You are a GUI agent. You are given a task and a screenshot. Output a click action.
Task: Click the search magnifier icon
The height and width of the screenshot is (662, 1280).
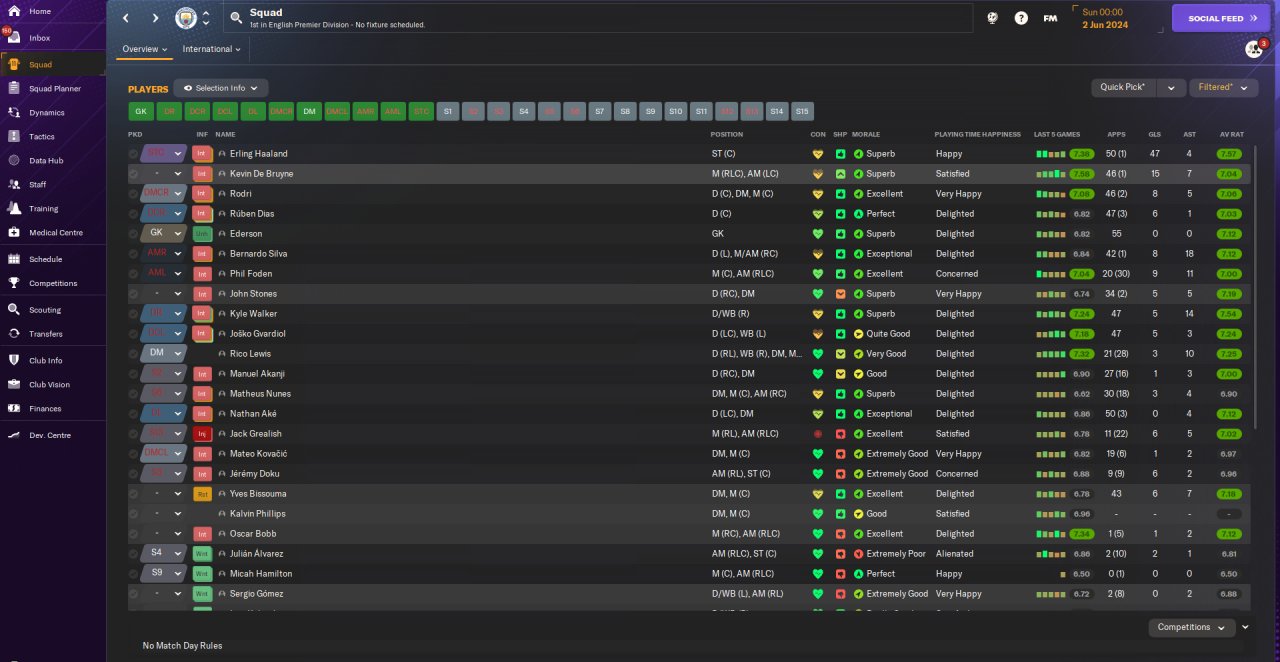(x=236, y=18)
